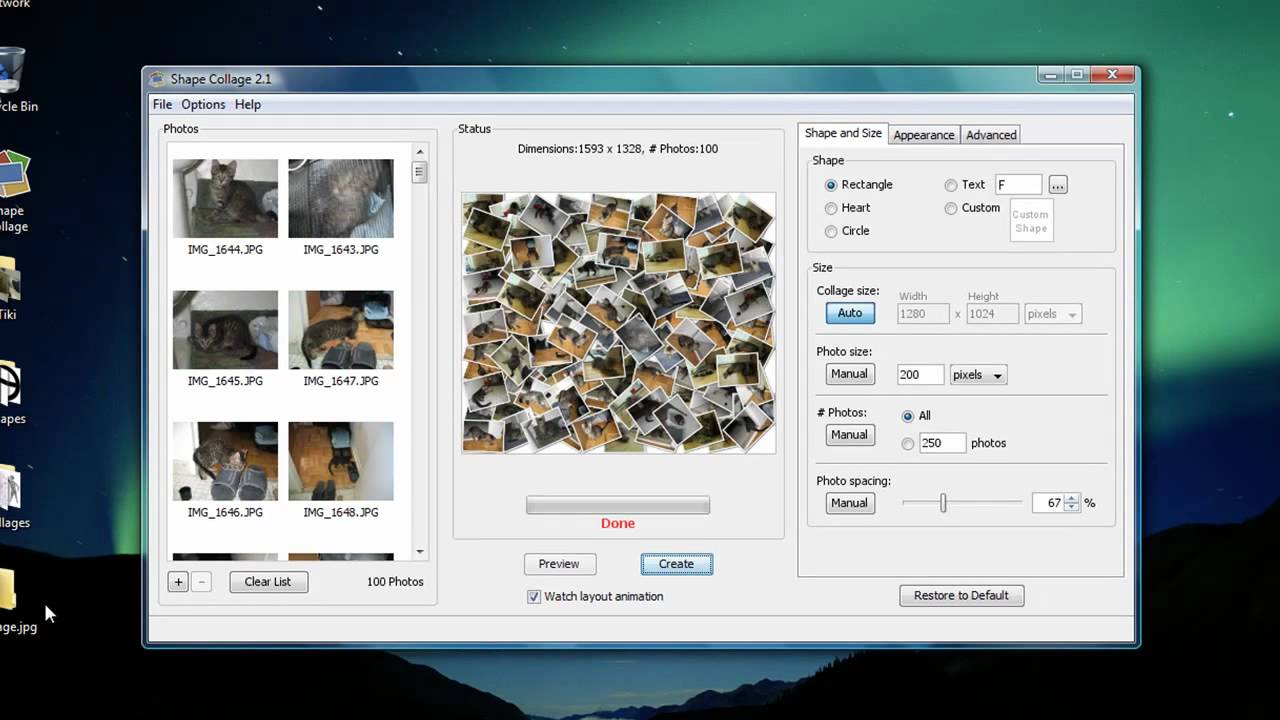The image size is (1280, 720).
Task: Select the Rectangle shape option
Action: click(831, 185)
